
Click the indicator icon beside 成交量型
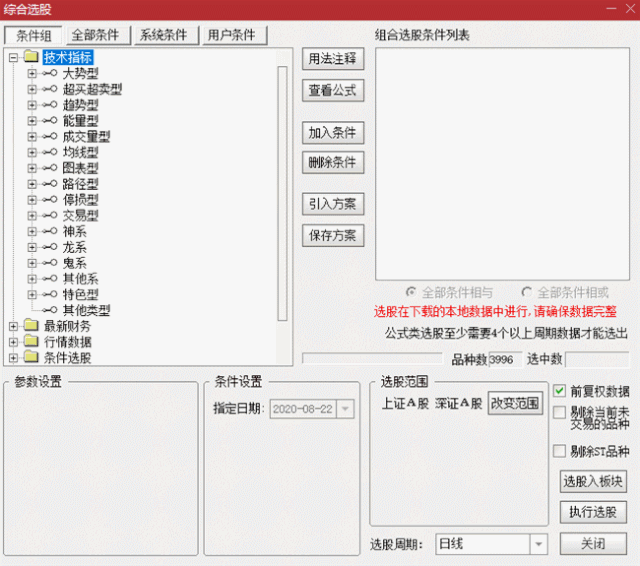tap(50, 136)
